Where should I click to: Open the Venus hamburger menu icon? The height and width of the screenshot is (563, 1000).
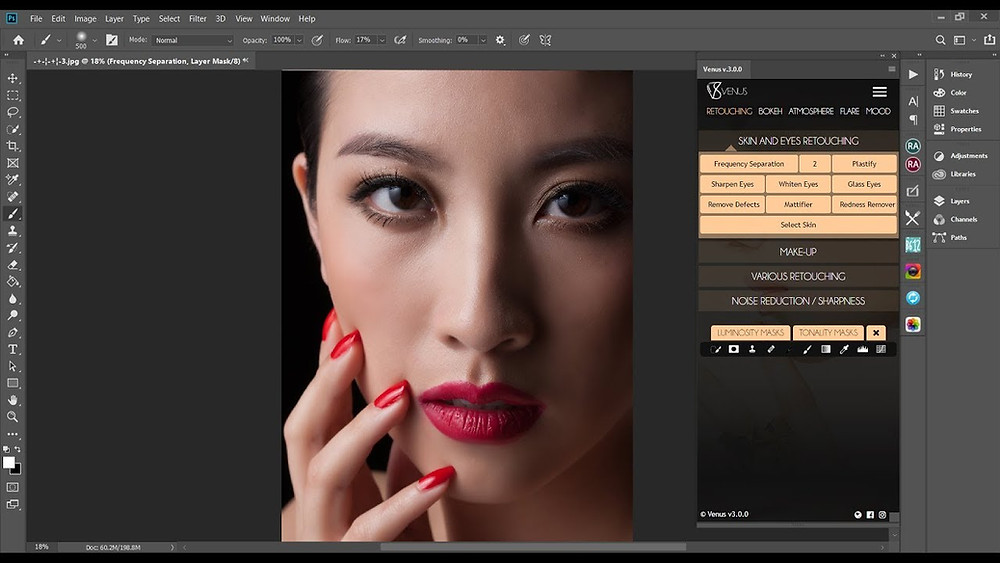[x=879, y=92]
